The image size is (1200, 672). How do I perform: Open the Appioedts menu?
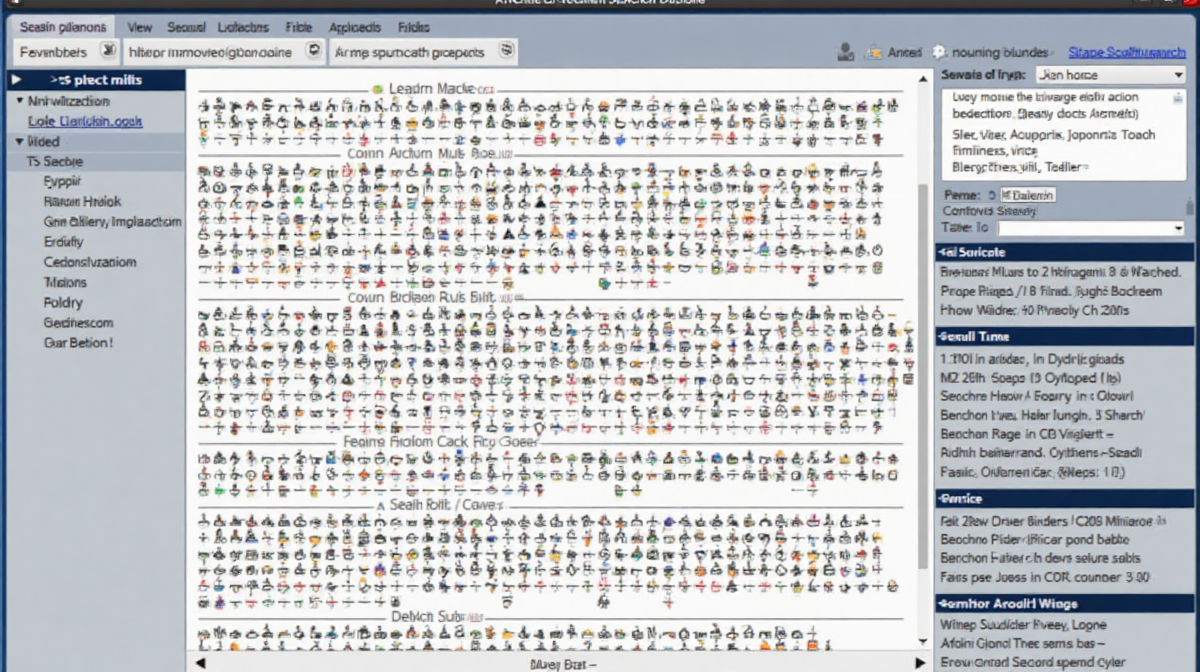point(354,27)
